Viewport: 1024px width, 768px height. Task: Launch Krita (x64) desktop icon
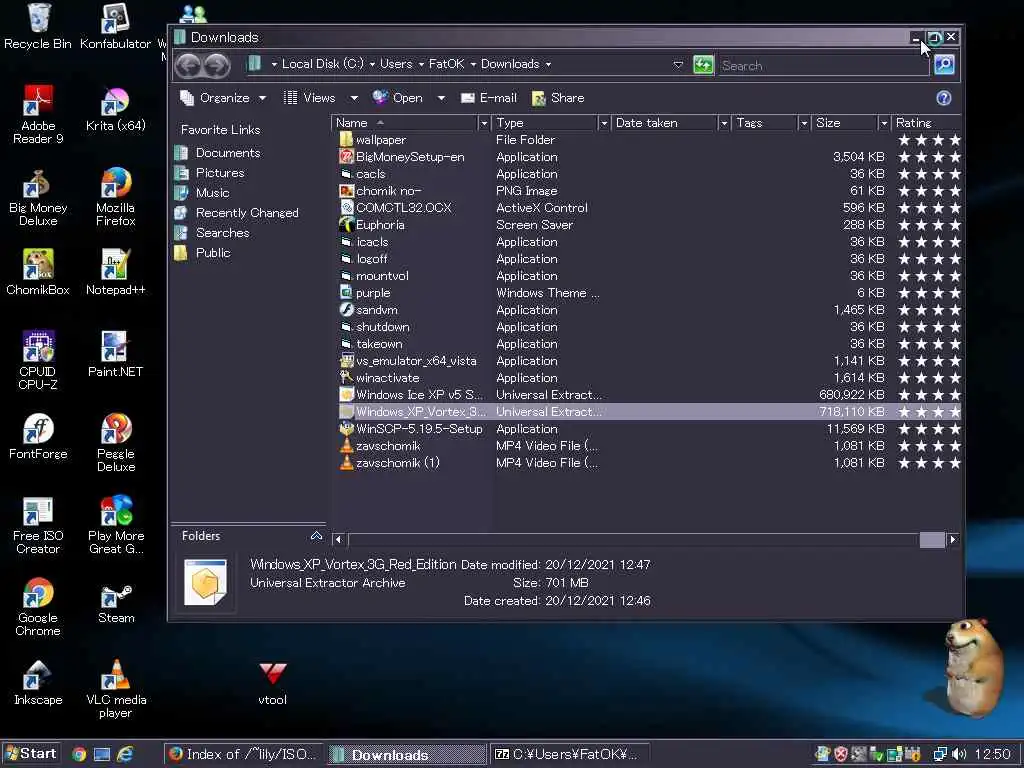(115, 109)
